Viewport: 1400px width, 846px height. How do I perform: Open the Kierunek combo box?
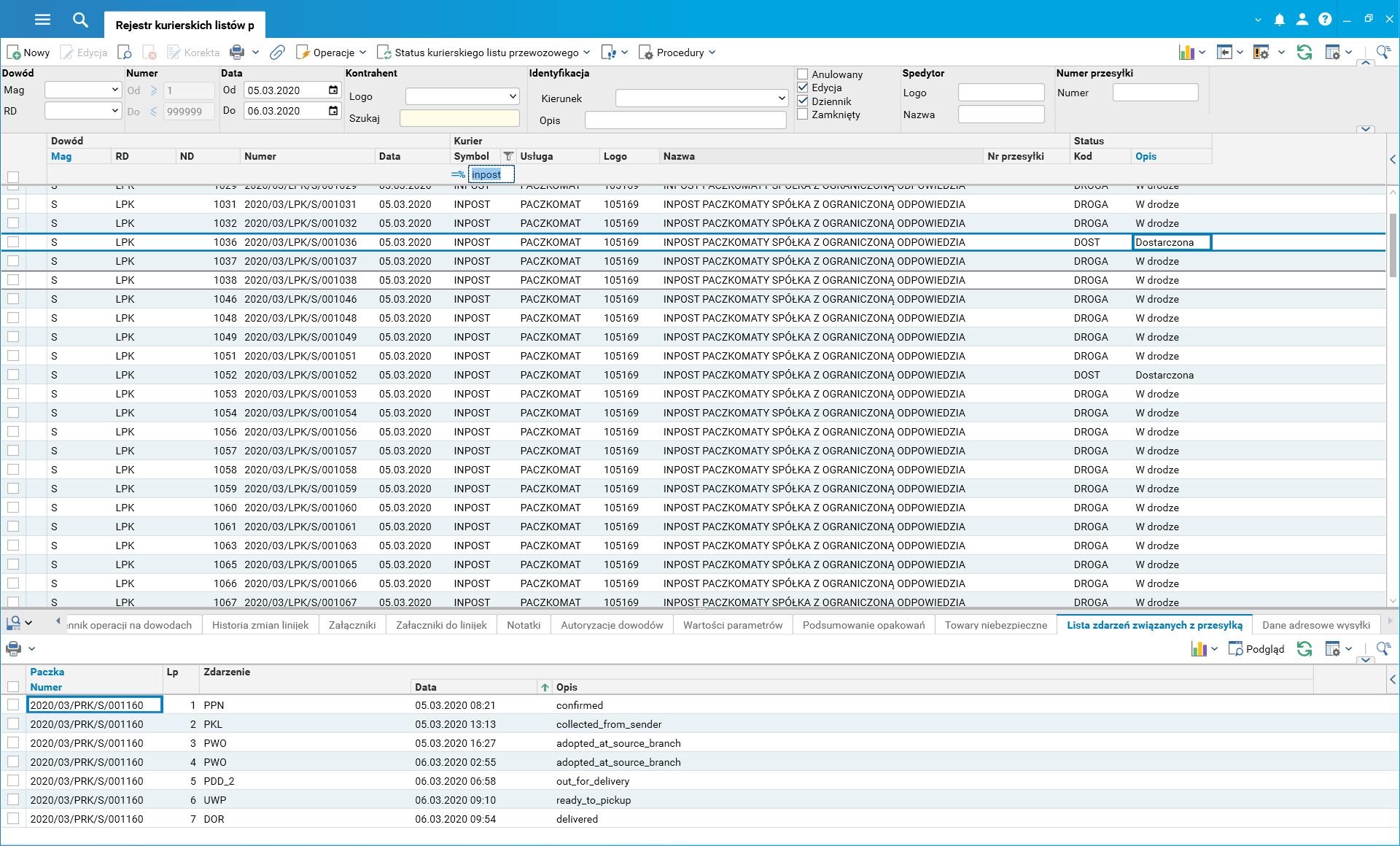[x=701, y=98]
